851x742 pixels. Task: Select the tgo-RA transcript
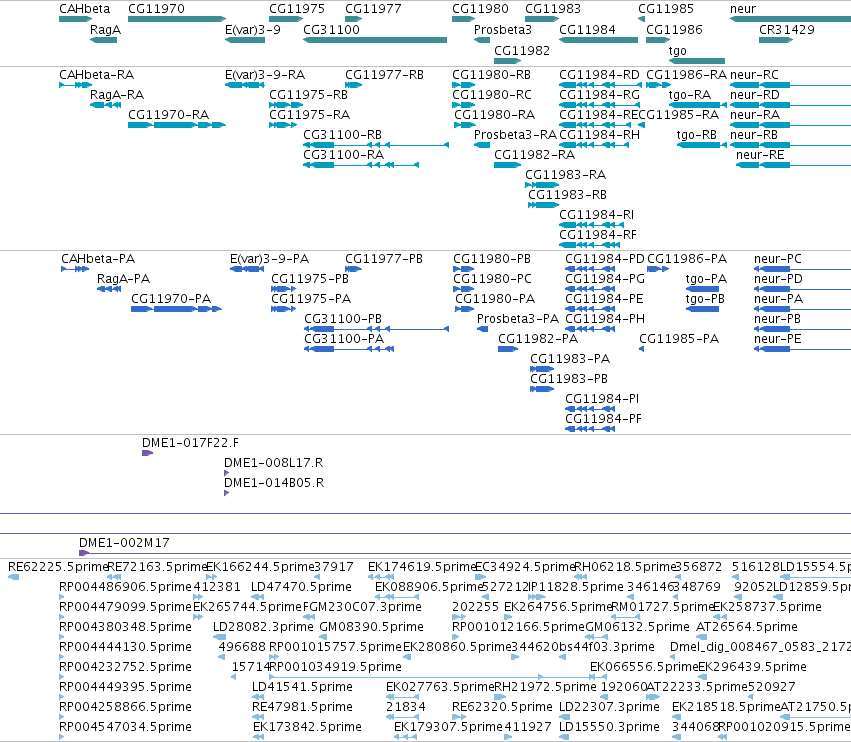coord(697,105)
